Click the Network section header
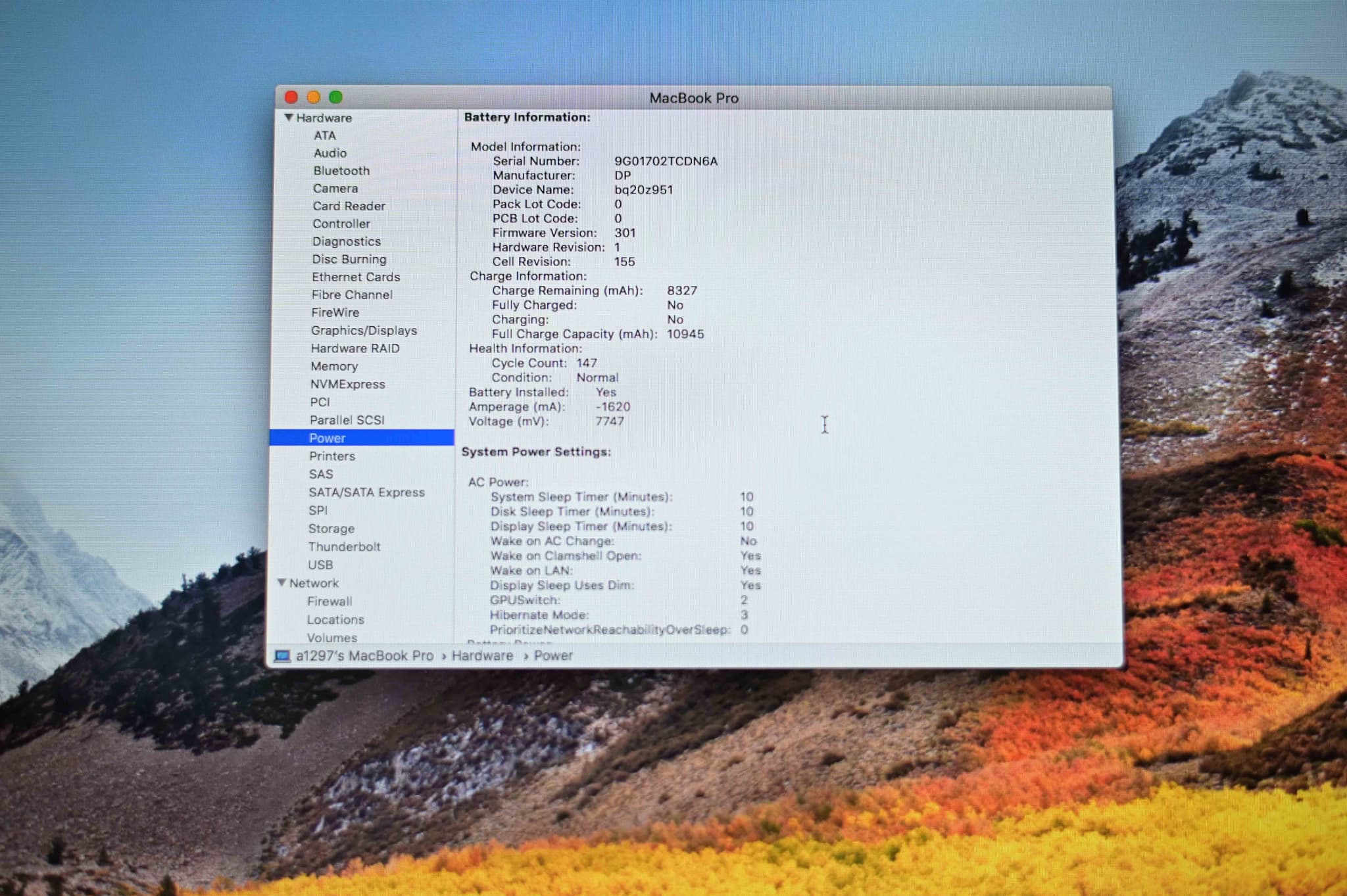The height and width of the screenshot is (896, 1347). tap(314, 583)
